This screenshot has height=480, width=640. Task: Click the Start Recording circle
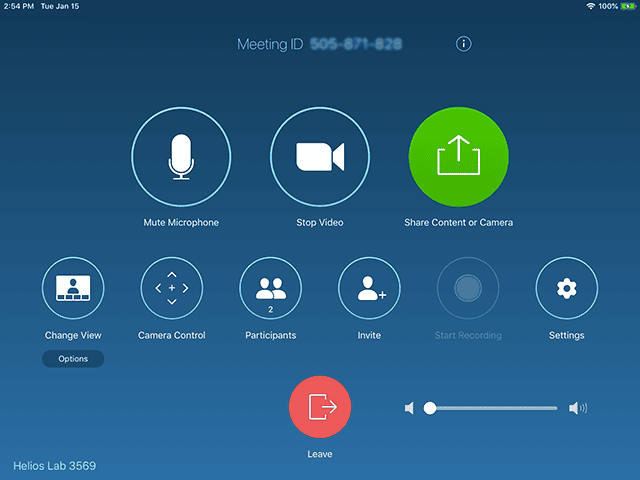coord(468,288)
